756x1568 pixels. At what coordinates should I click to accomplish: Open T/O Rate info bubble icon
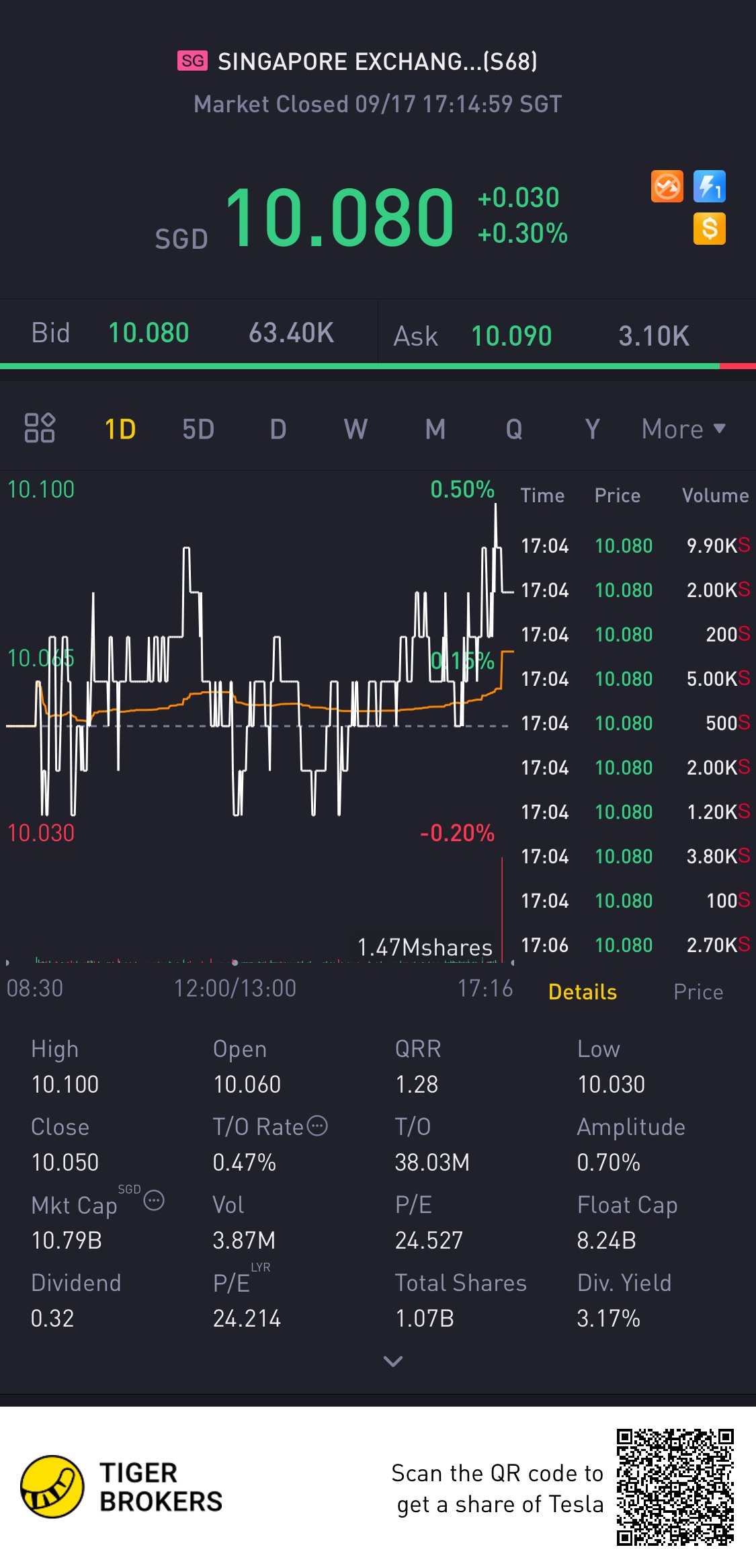[317, 1126]
